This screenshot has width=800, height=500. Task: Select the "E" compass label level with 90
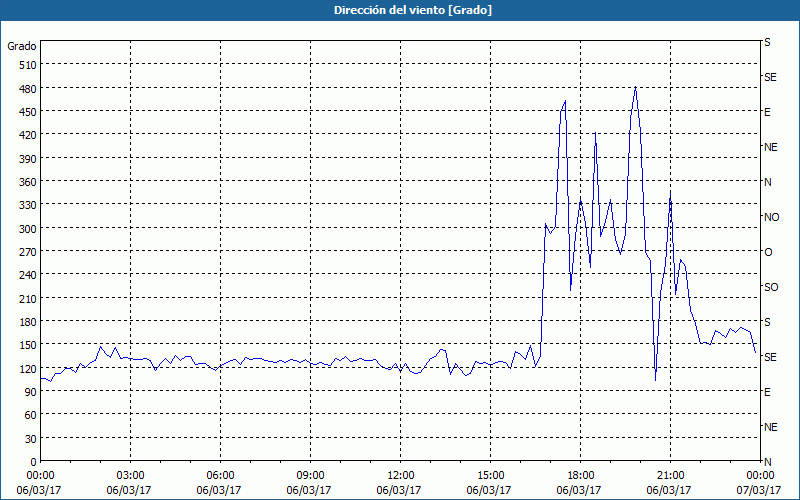[767, 392]
